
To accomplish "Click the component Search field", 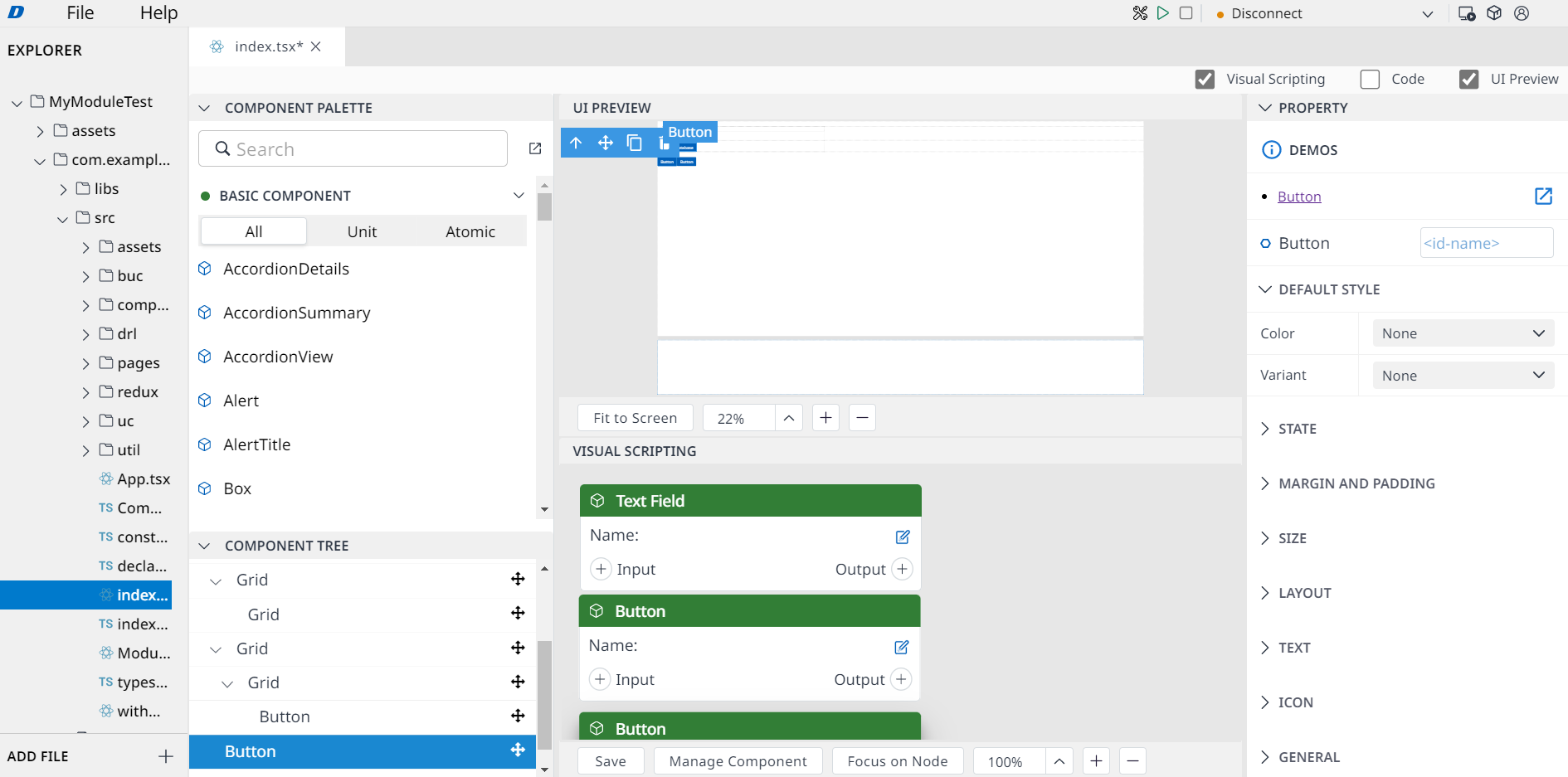I will click(x=353, y=148).
